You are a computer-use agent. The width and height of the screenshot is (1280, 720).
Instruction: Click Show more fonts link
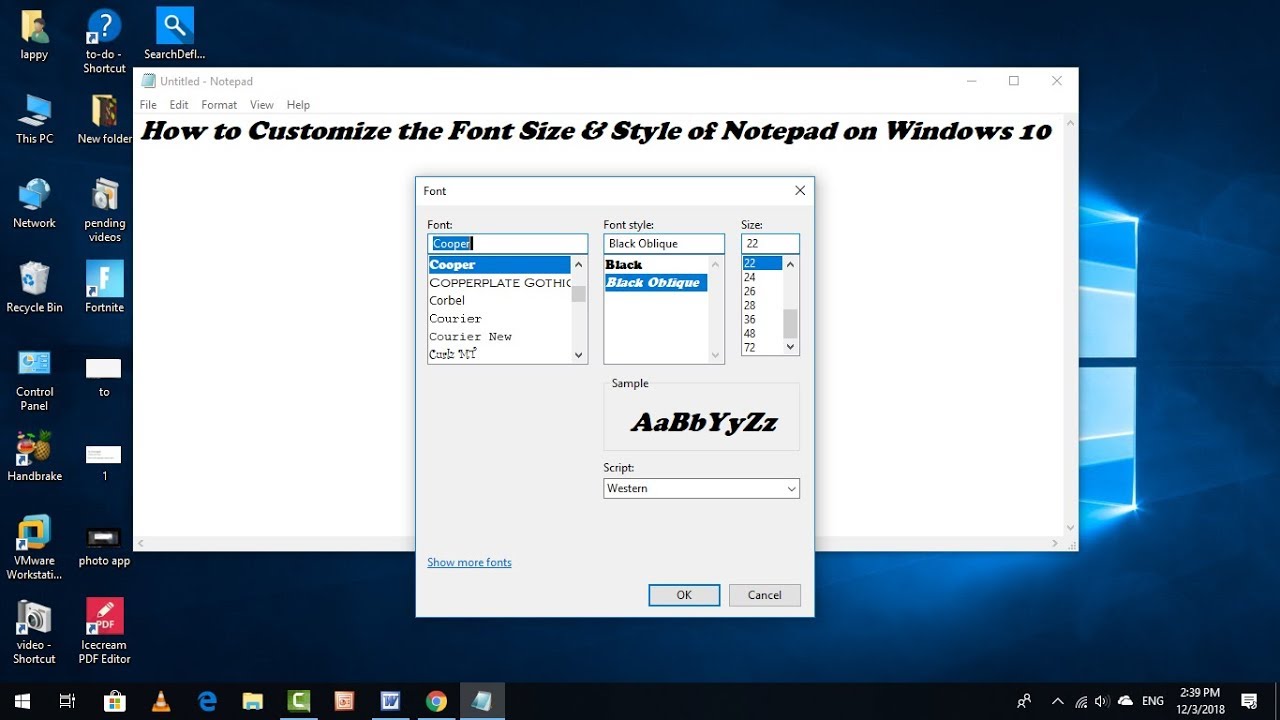469,562
